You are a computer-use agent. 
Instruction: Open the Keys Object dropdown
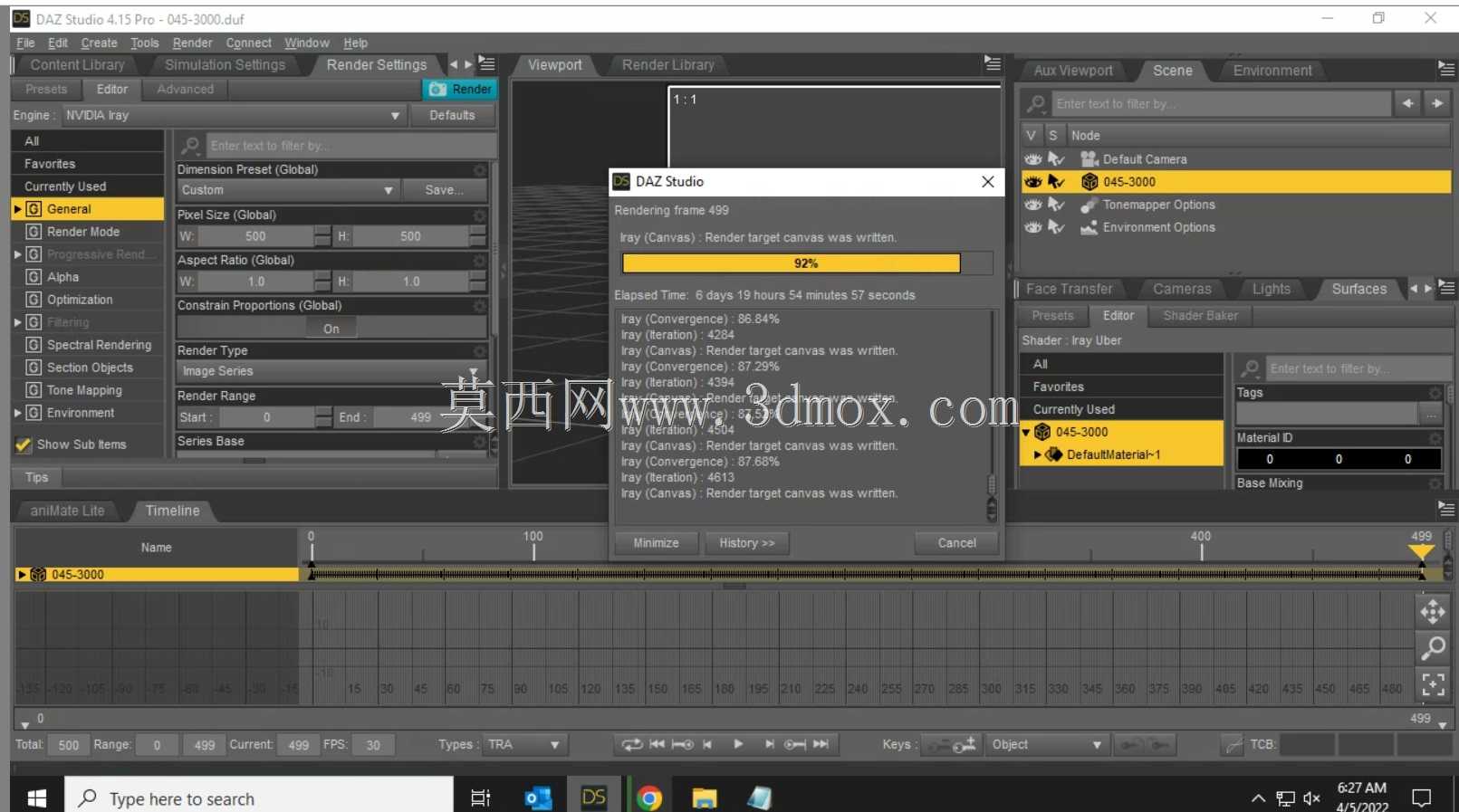click(x=1046, y=744)
